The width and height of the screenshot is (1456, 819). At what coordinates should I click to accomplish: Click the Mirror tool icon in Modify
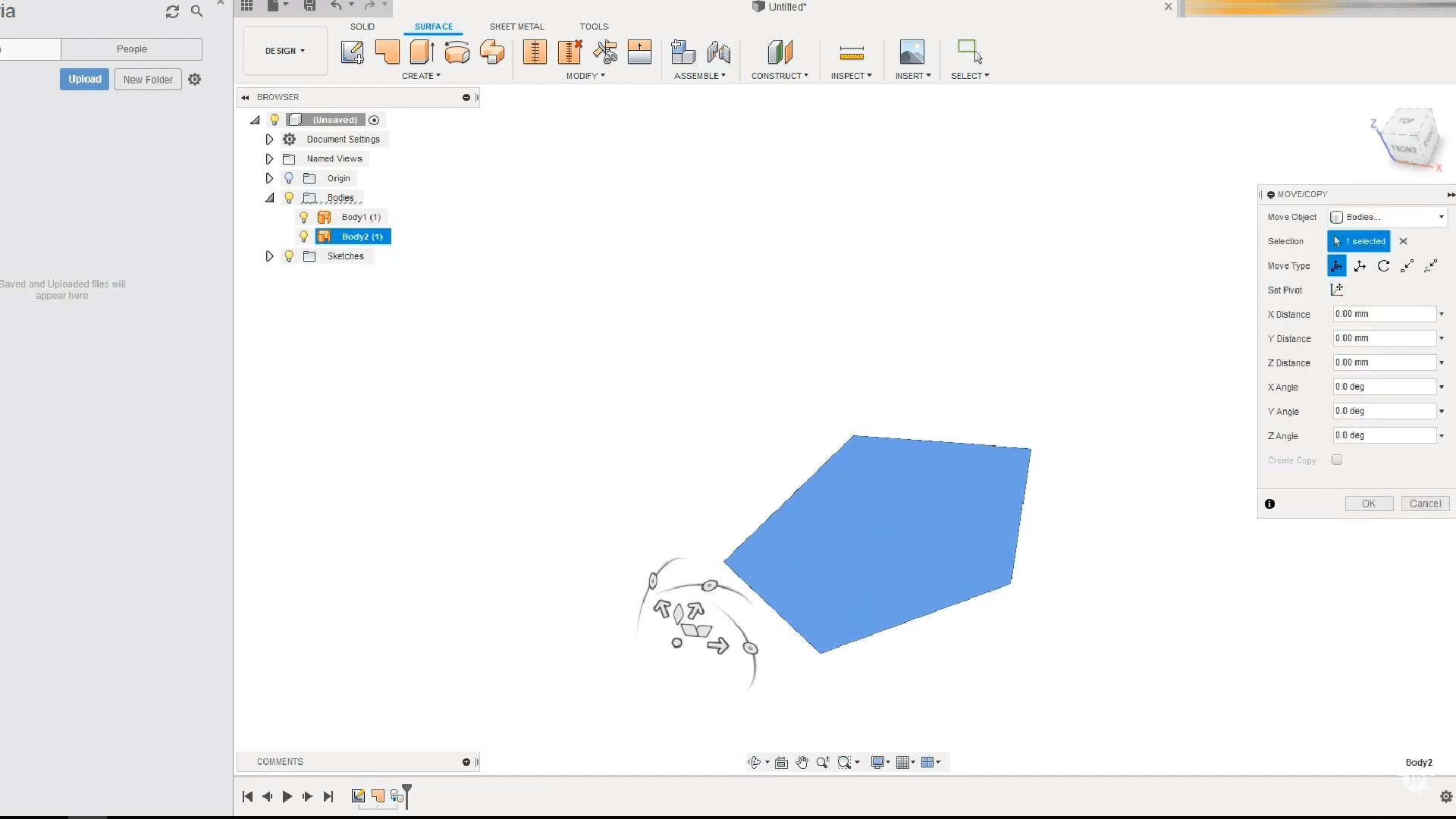pyautogui.click(x=639, y=51)
